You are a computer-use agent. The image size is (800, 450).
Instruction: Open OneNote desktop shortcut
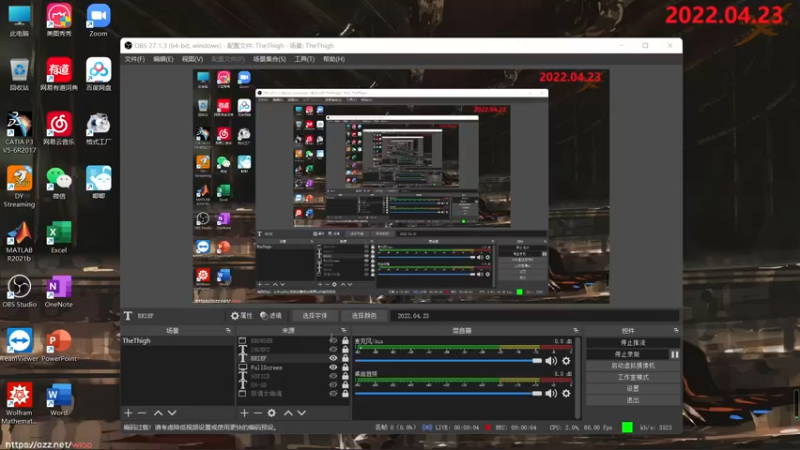(59, 291)
